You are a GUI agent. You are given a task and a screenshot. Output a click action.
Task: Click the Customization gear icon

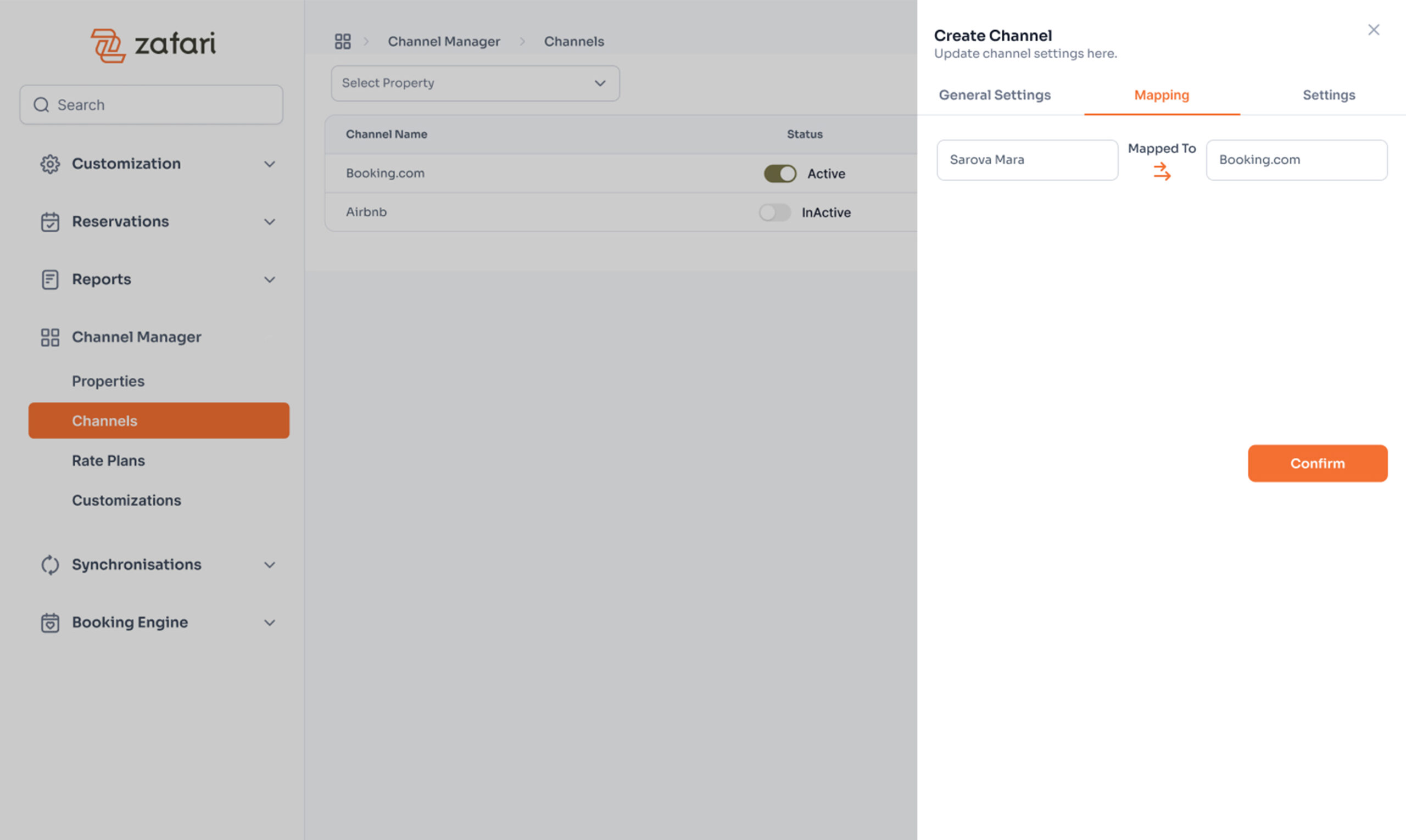coord(50,164)
